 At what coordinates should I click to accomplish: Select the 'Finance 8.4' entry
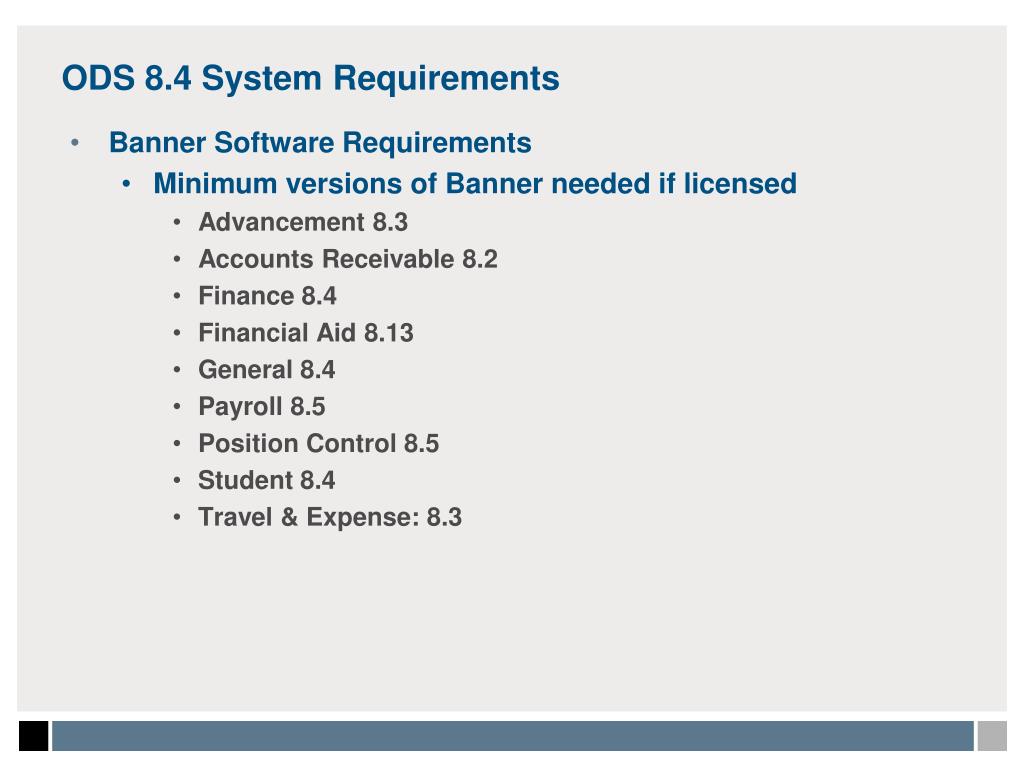[267, 296]
